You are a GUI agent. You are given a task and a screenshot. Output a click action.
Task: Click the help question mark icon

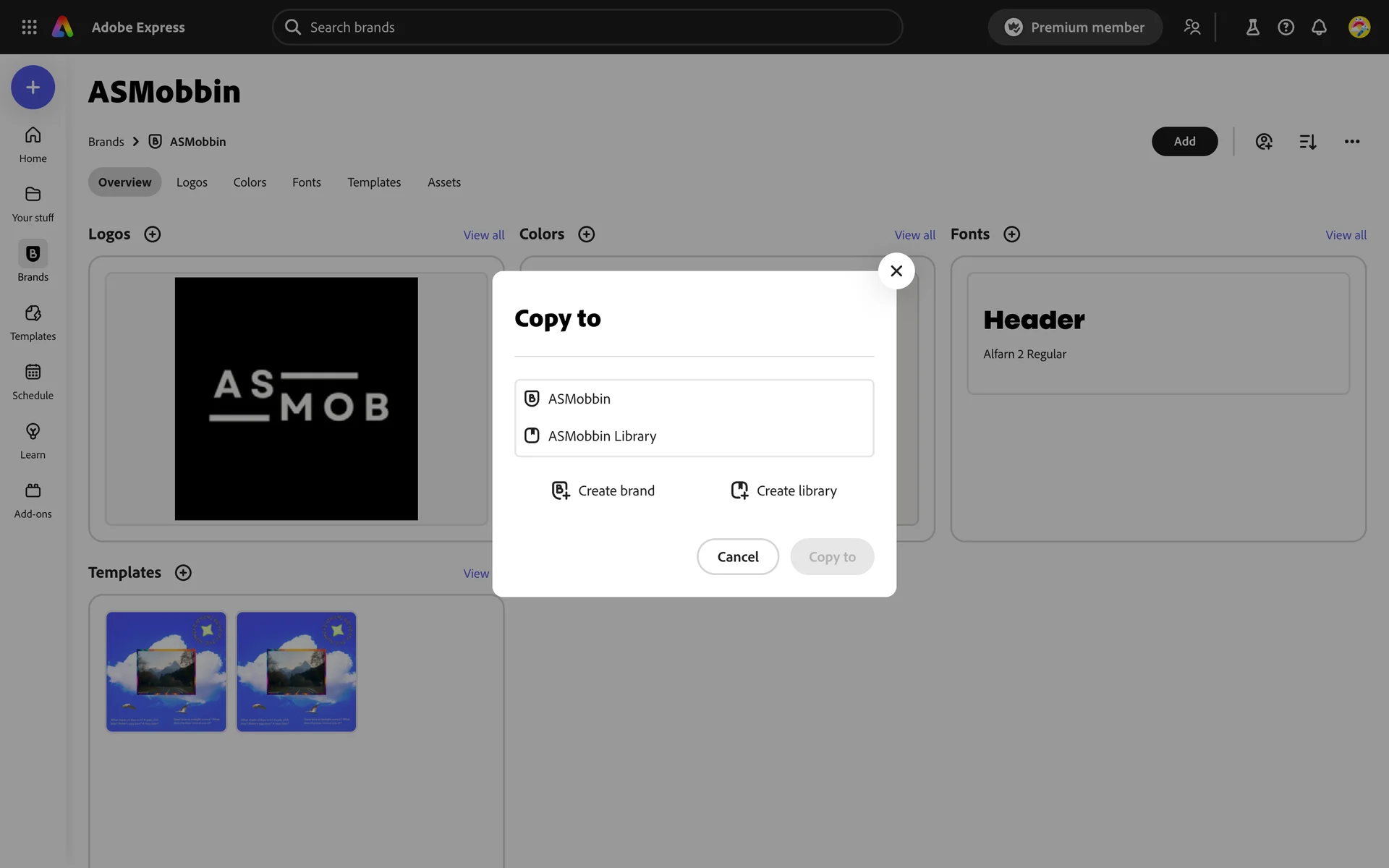1286,27
